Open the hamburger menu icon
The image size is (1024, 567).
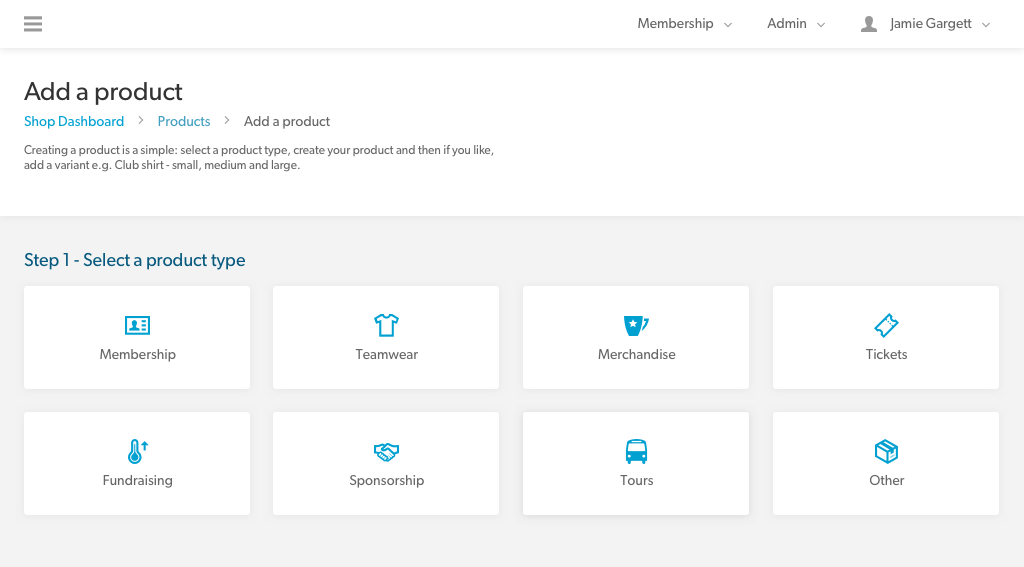(33, 24)
